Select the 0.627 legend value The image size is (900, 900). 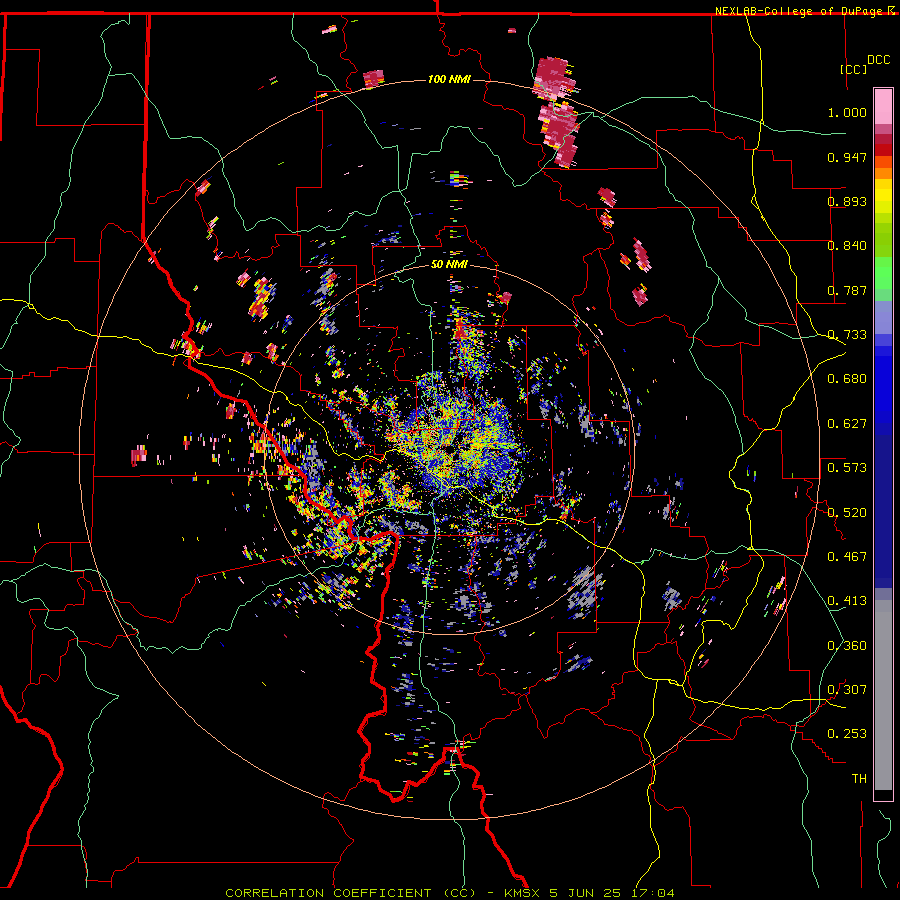tap(847, 424)
